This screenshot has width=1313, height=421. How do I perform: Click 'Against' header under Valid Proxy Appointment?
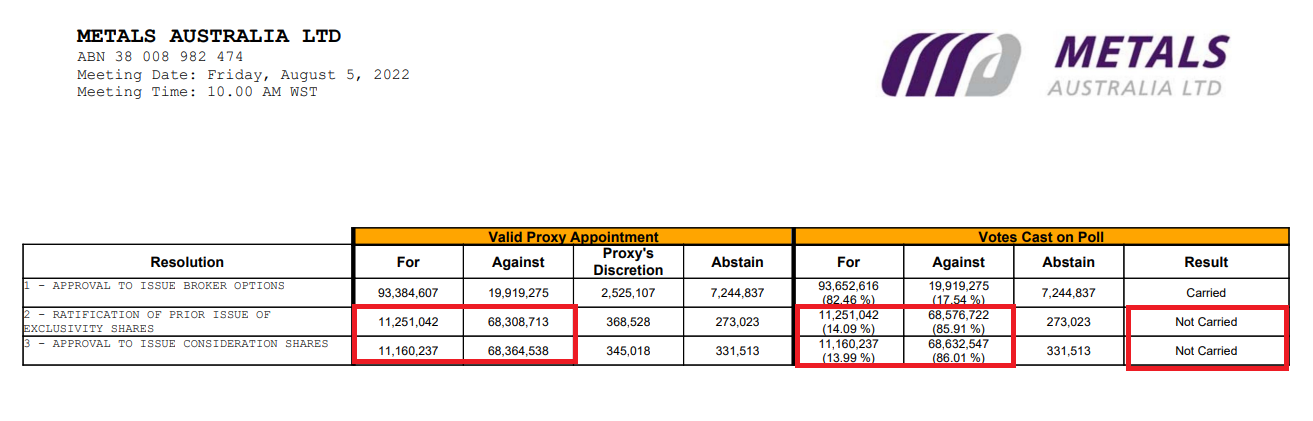(518, 262)
